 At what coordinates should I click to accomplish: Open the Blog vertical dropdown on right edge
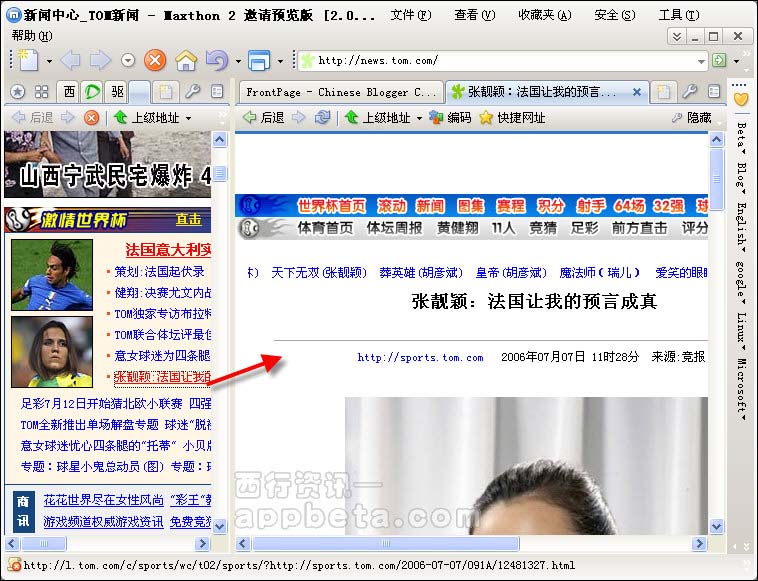741,178
